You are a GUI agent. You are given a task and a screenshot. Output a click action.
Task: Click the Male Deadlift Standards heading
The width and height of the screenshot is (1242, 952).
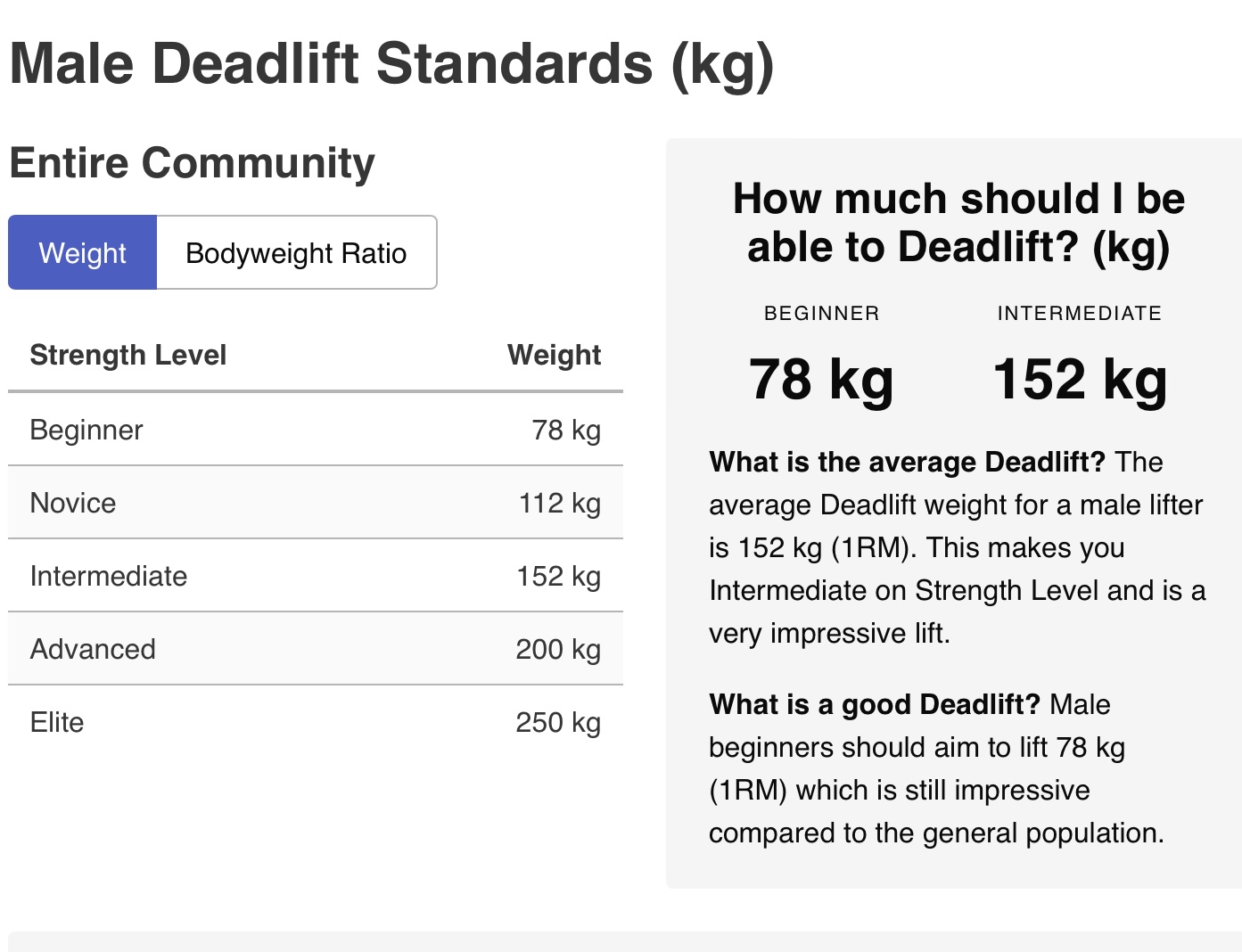tap(391, 64)
